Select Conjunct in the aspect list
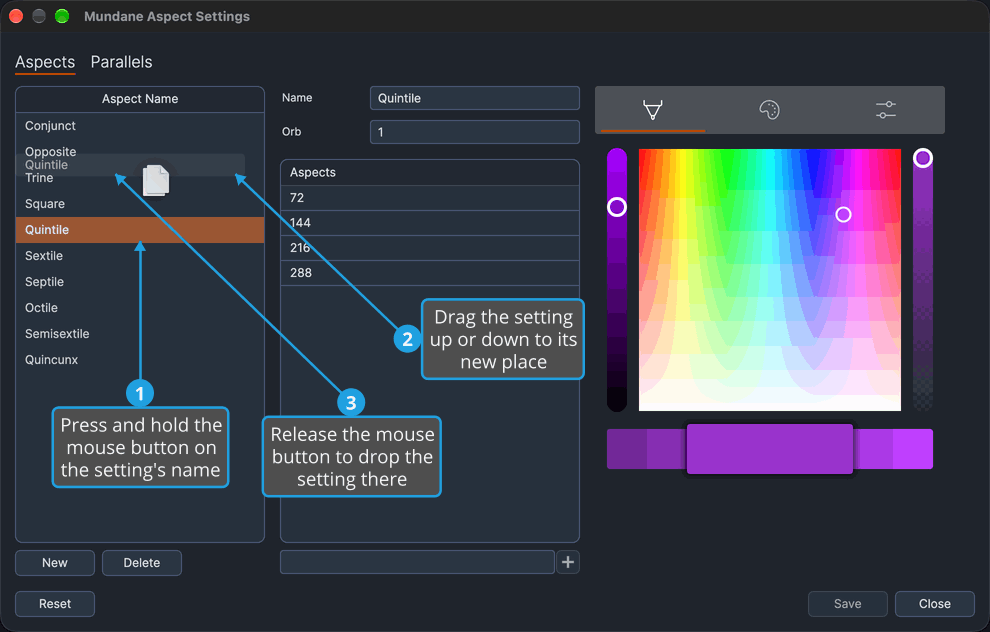This screenshot has height=632, width=990. (140, 126)
